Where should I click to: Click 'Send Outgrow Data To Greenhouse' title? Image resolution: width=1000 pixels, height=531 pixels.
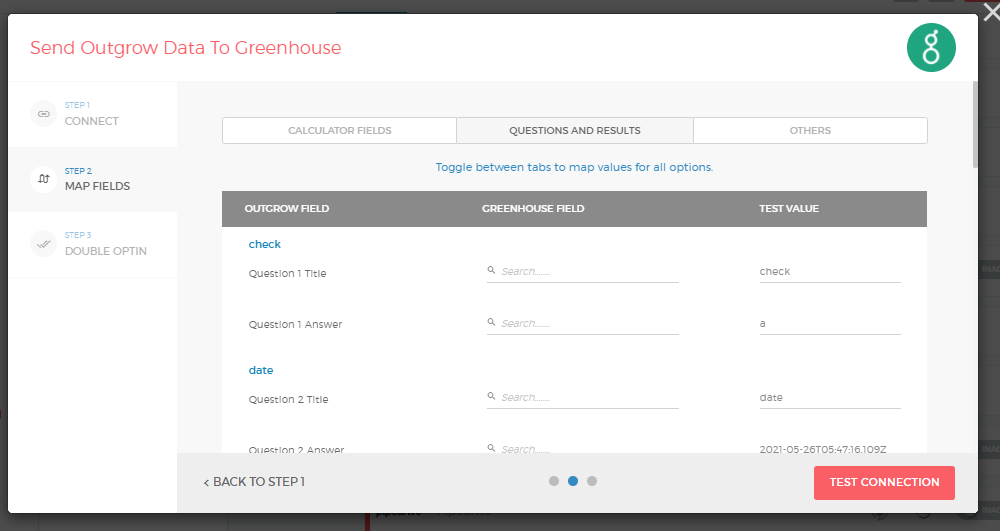(x=186, y=48)
